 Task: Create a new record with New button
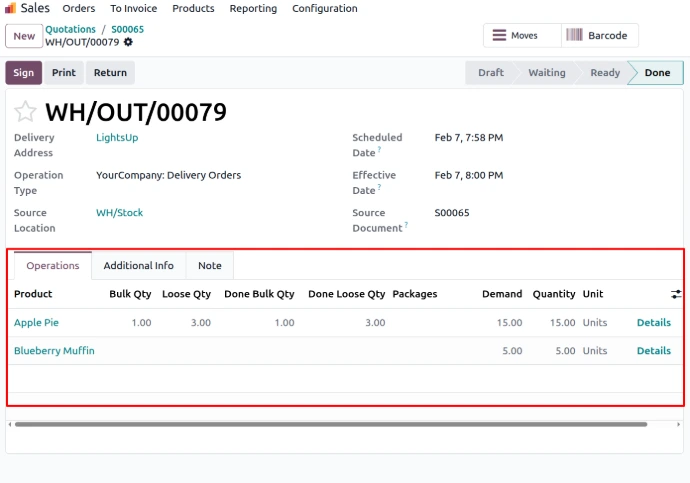pyautogui.click(x=24, y=36)
